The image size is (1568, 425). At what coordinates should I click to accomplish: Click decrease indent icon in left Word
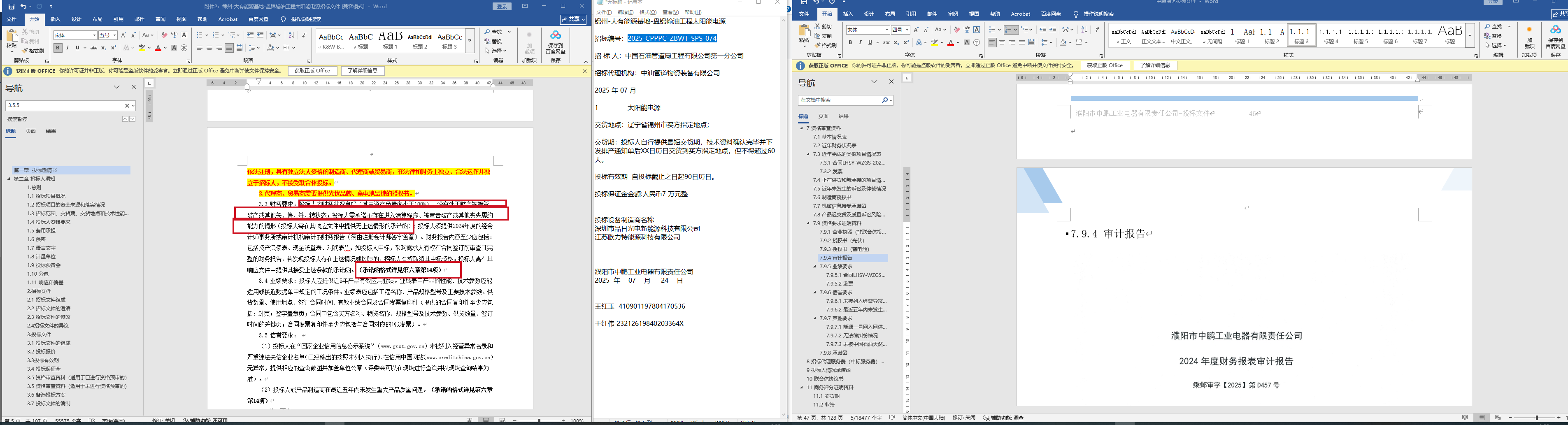click(250, 35)
